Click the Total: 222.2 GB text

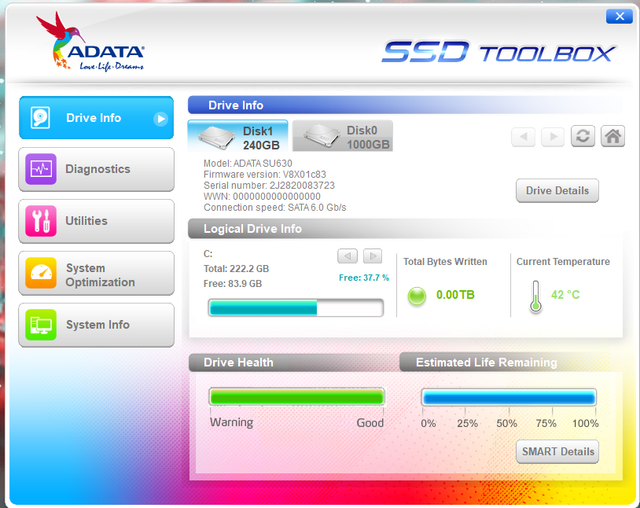click(236, 269)
